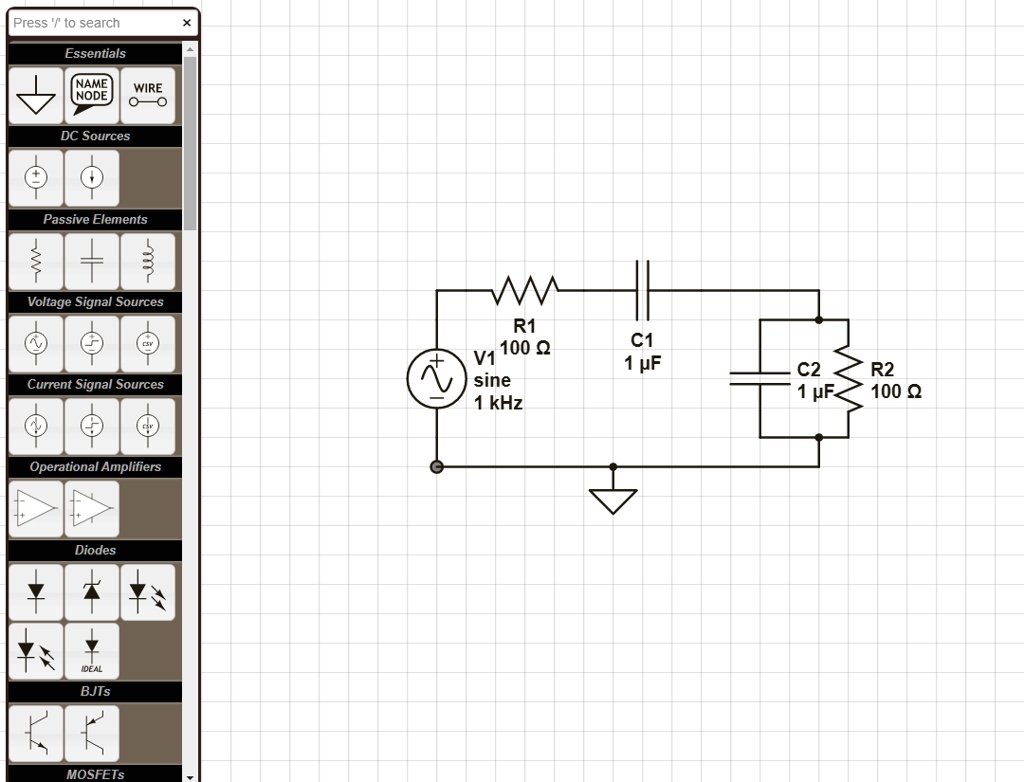Select the NAME NODE label tool
Screen dimensions: 1024x782
tap(91, 95)
